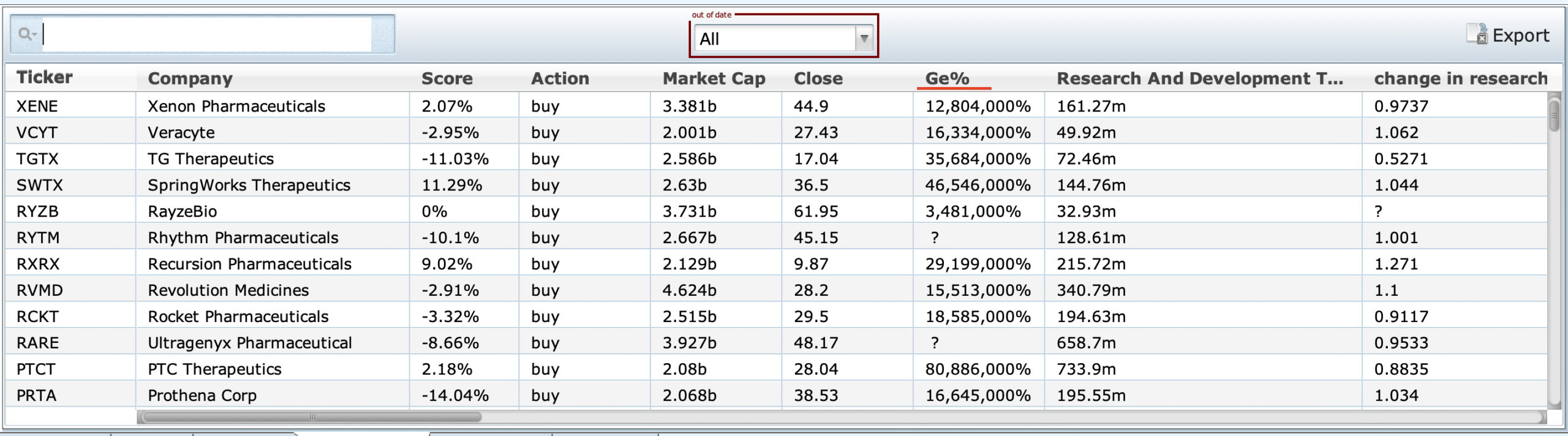Viewport: 1568px width, 436px height.
Task: Open the out of date dropdown arrow
Action: [x=864, y=39]
